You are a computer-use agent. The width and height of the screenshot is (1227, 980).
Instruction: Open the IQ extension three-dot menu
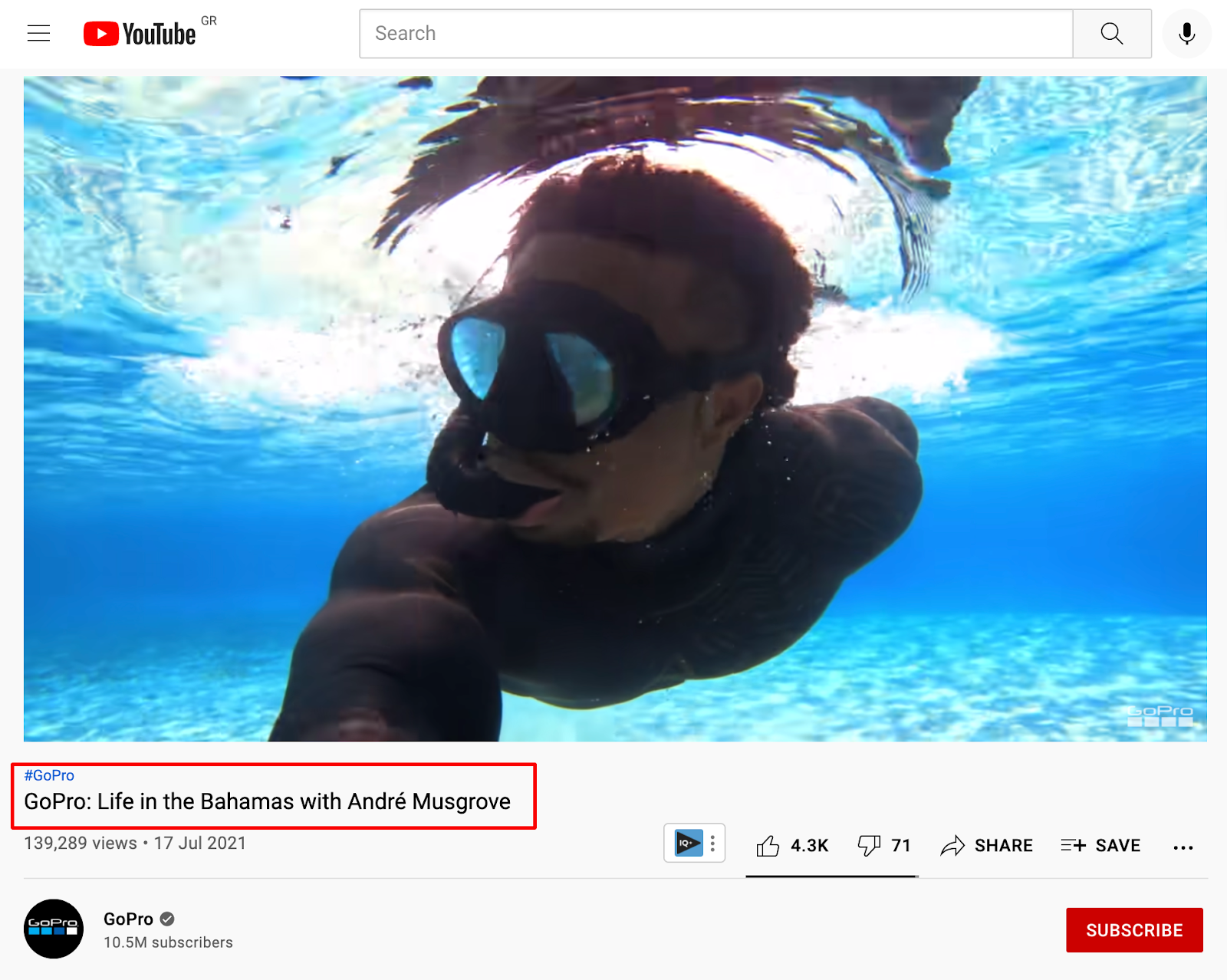pyautogui.click(x=713, y=844)
